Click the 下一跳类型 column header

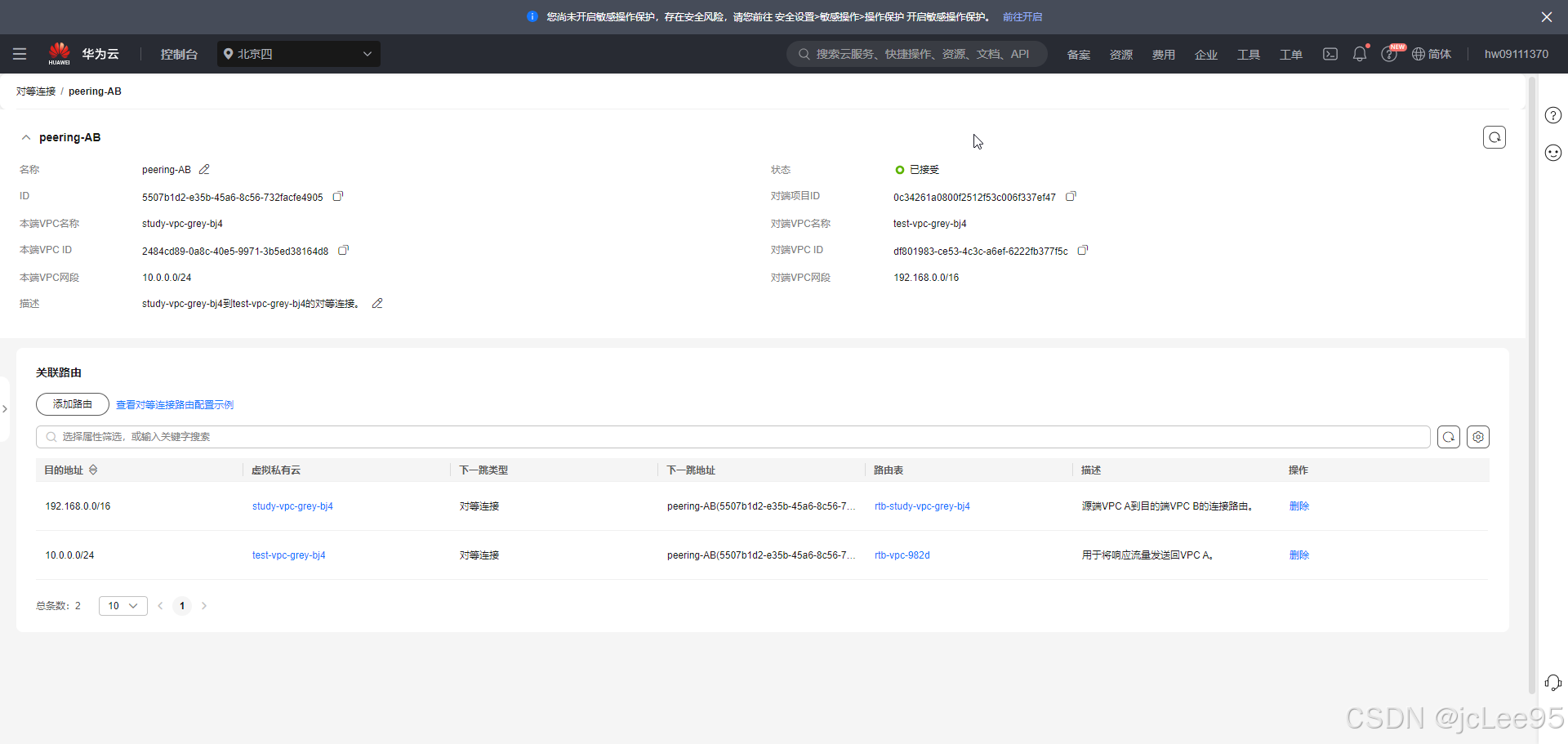(x=483, y=470)
